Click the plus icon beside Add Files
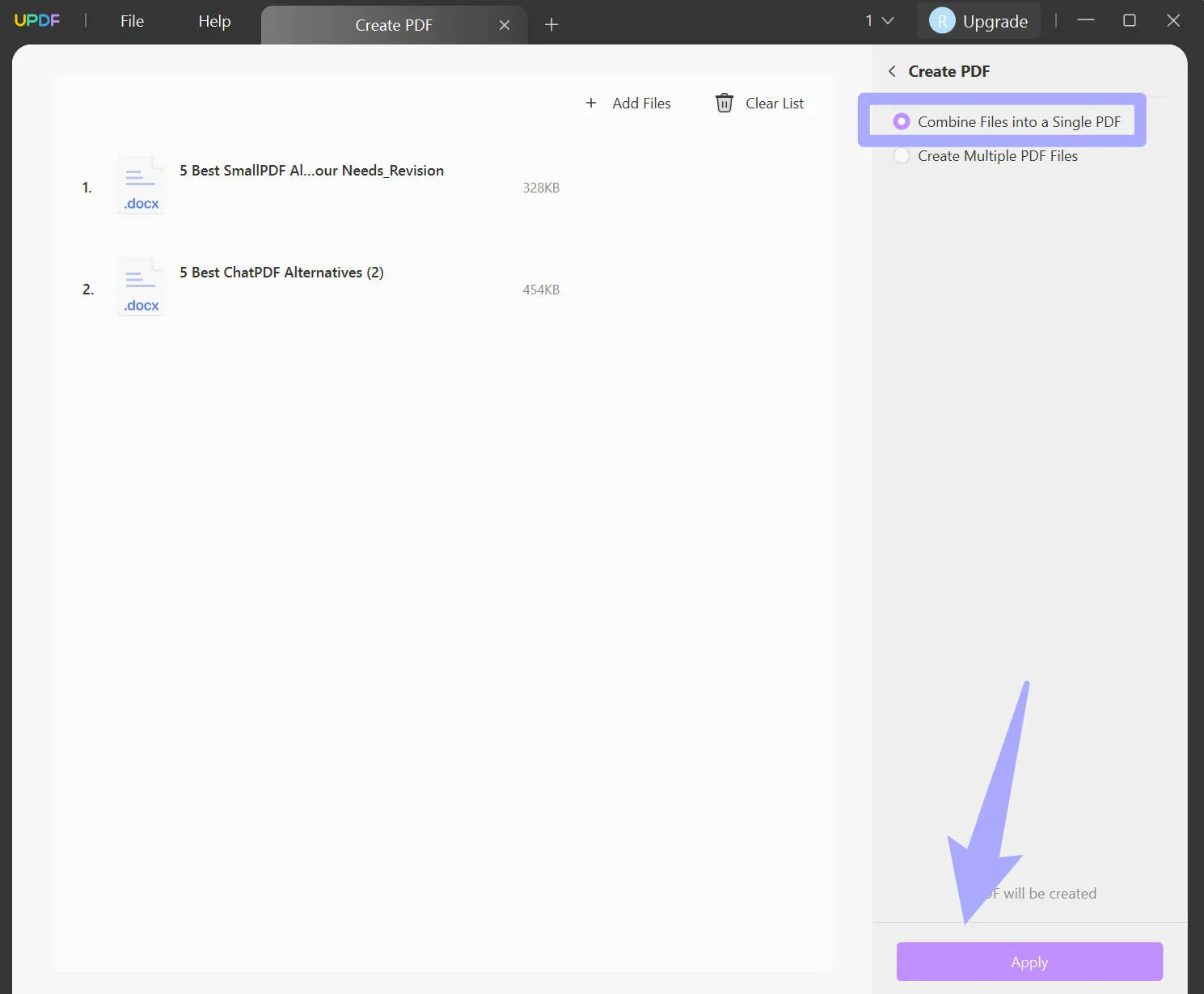Image resolution: width=1204 pixels, height=994 pixels. click(590, 103)
